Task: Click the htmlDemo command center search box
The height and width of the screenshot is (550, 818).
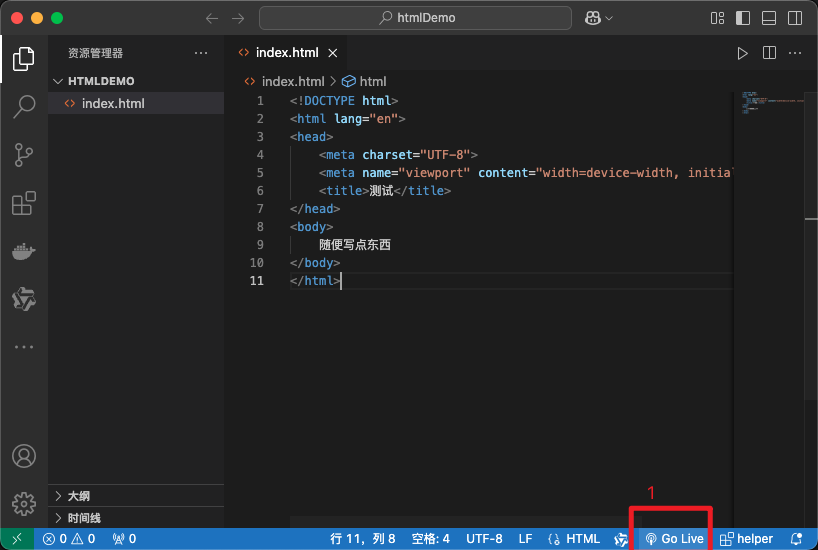Action: (x=415, y=18)
